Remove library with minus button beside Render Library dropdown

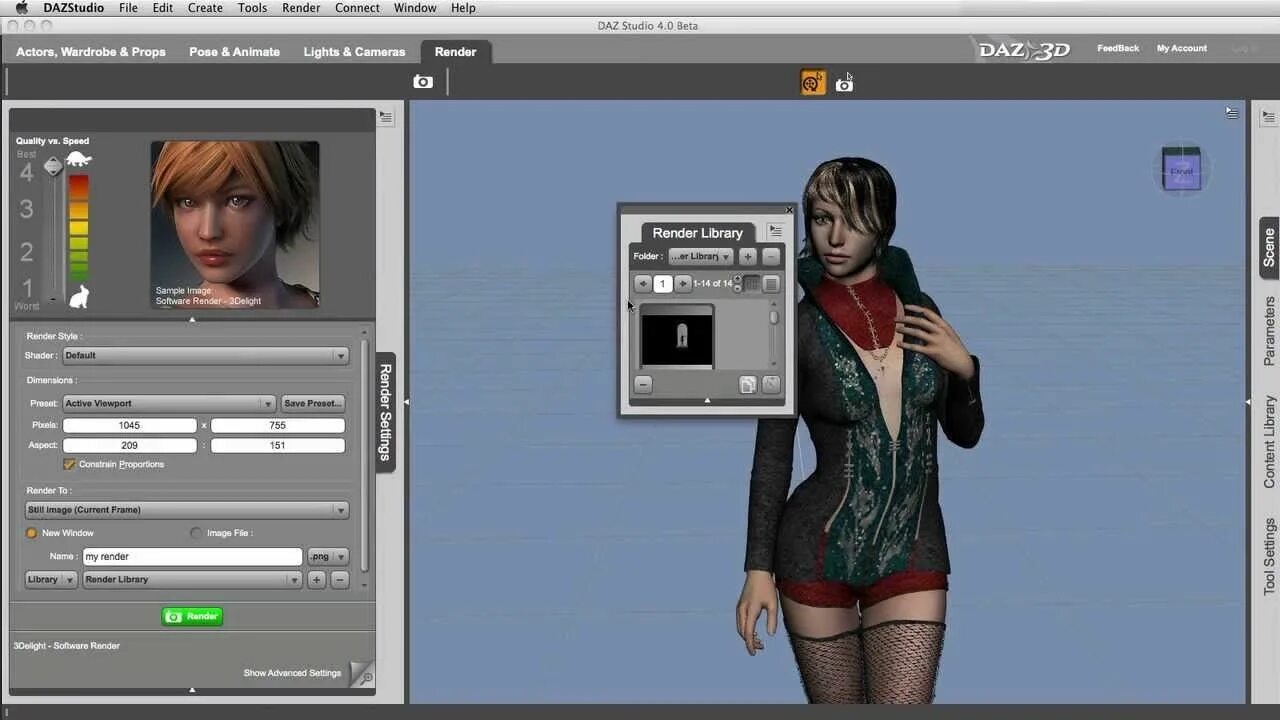(340, 580)
